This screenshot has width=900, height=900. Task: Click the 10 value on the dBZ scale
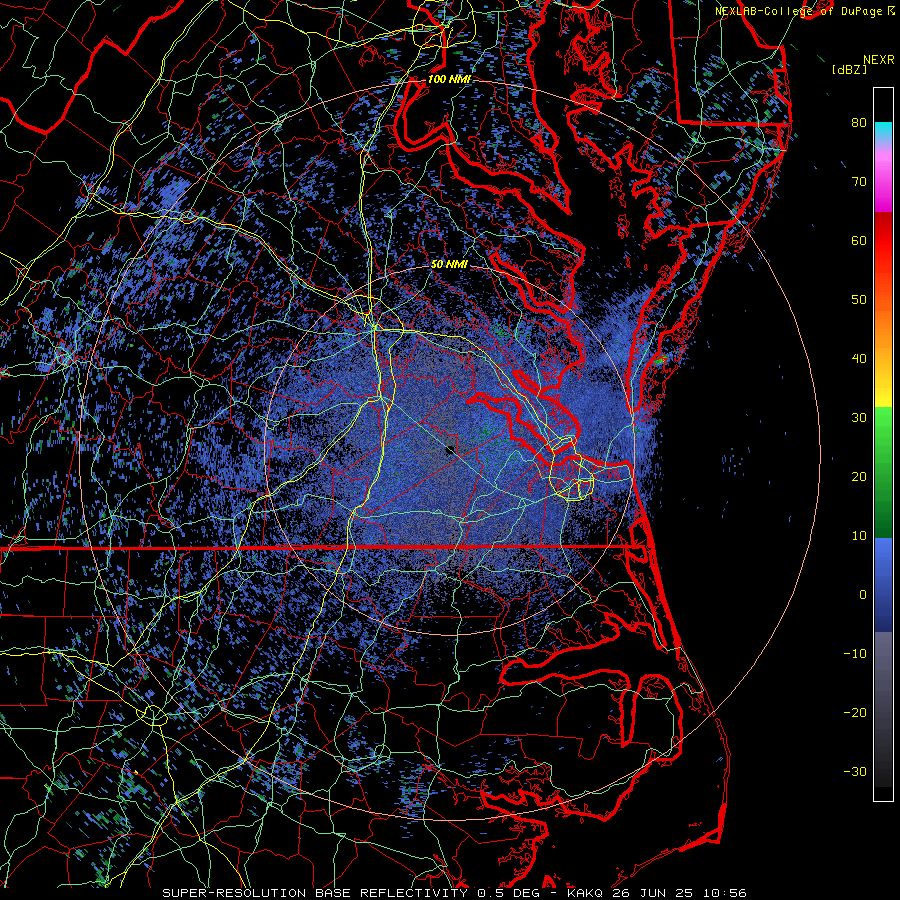point(859,536)
